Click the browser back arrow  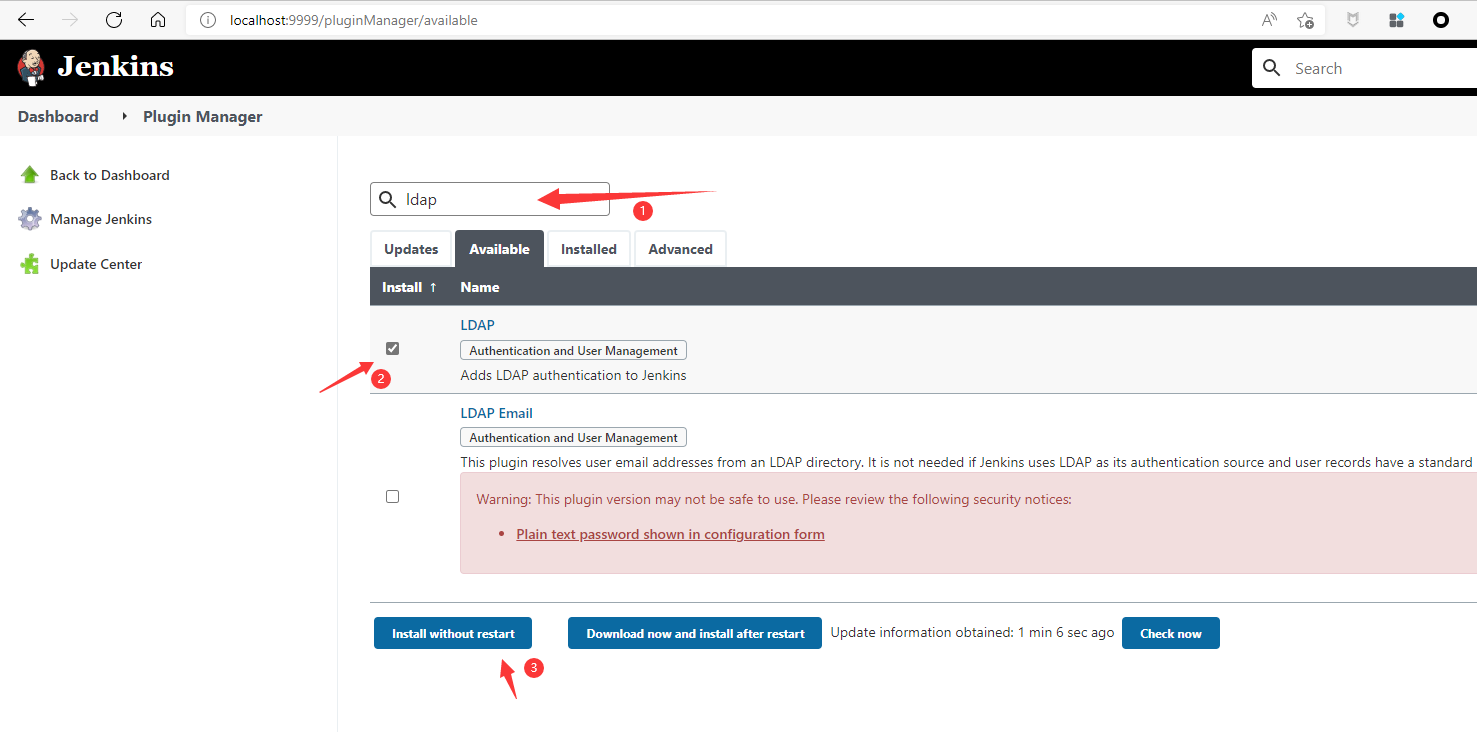[26, 20]
